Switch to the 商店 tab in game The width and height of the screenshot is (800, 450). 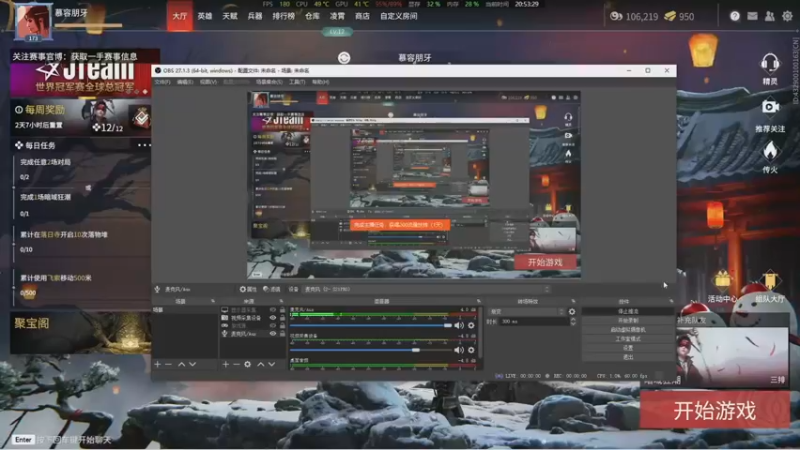pos(362,16)
